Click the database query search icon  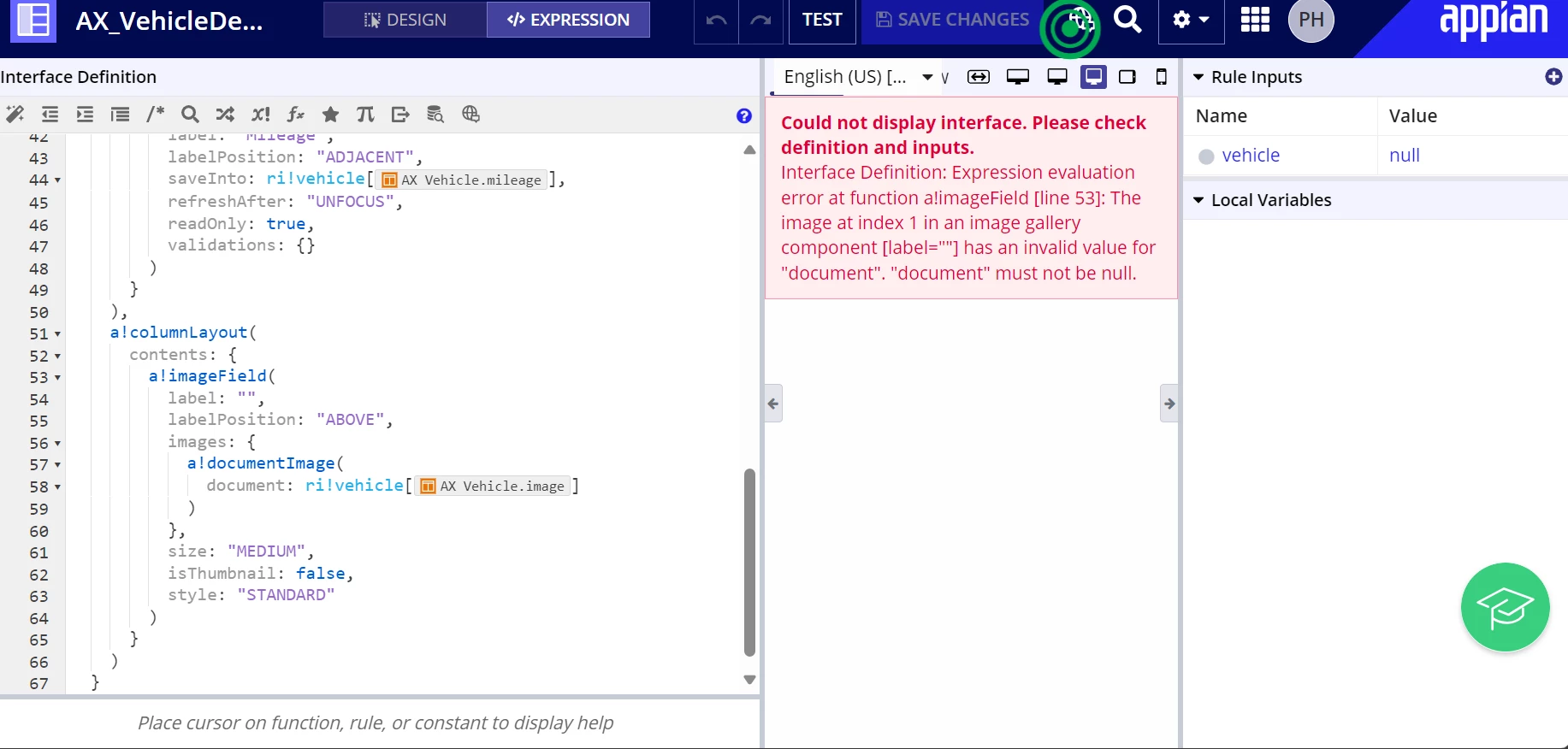(435, 115)
